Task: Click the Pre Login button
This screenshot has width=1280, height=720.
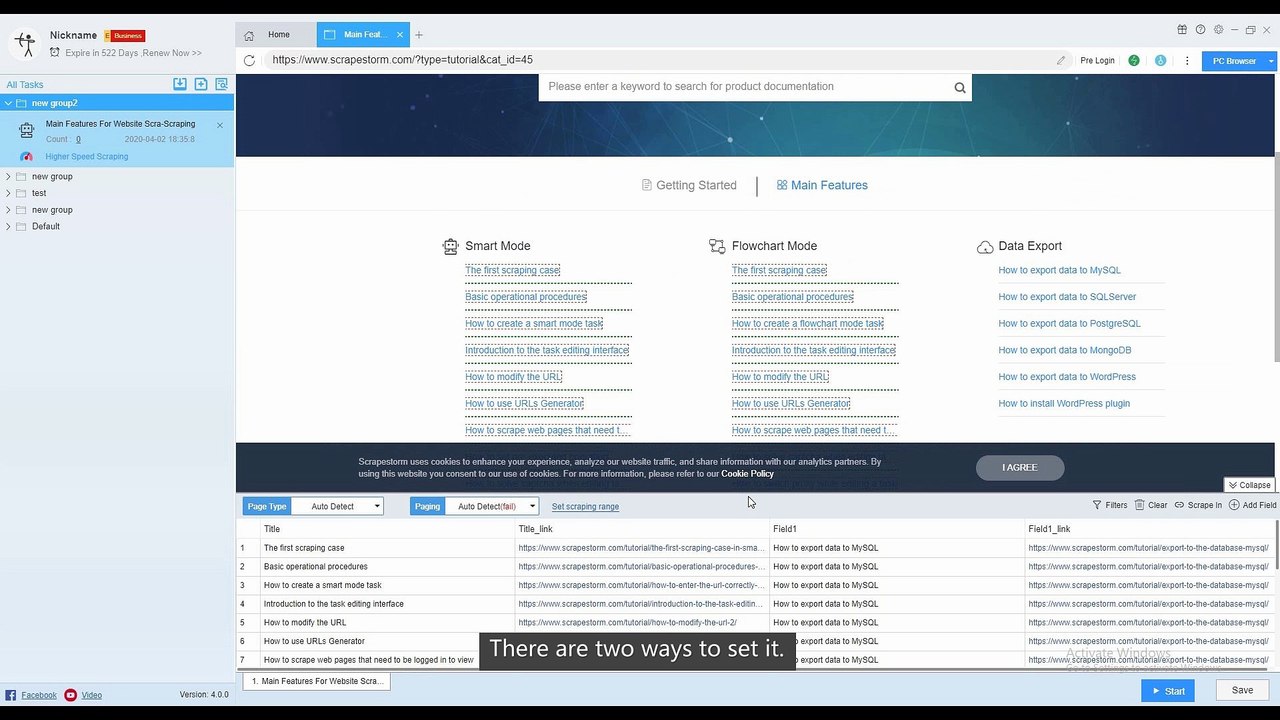Action: tap(1097, 61)
